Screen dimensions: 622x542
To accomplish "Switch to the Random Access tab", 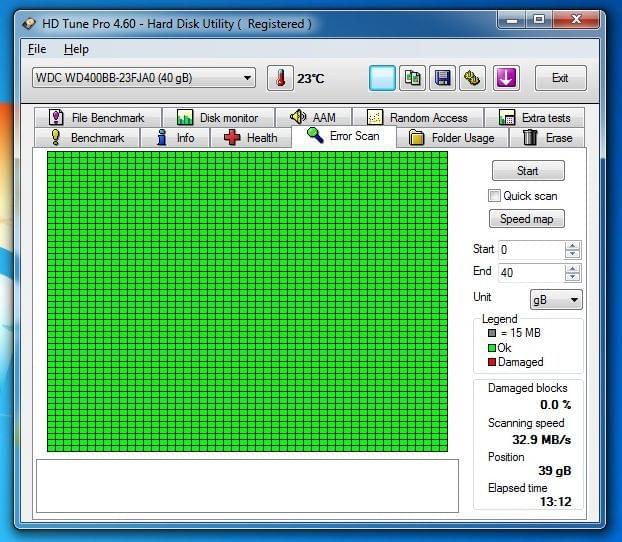I will (x=418, y=117).
